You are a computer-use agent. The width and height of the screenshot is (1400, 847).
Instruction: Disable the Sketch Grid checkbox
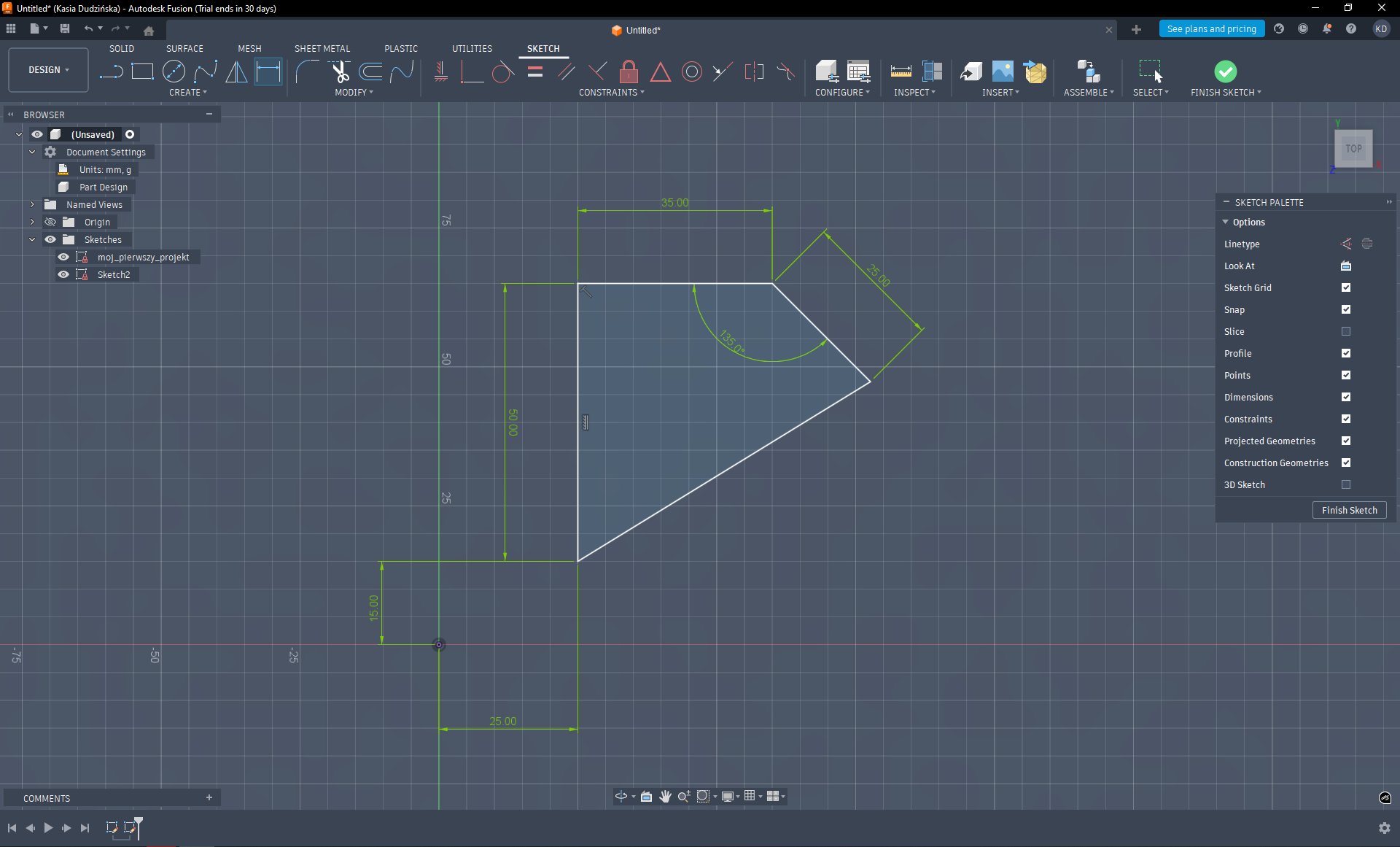[x=1346, y=287]
